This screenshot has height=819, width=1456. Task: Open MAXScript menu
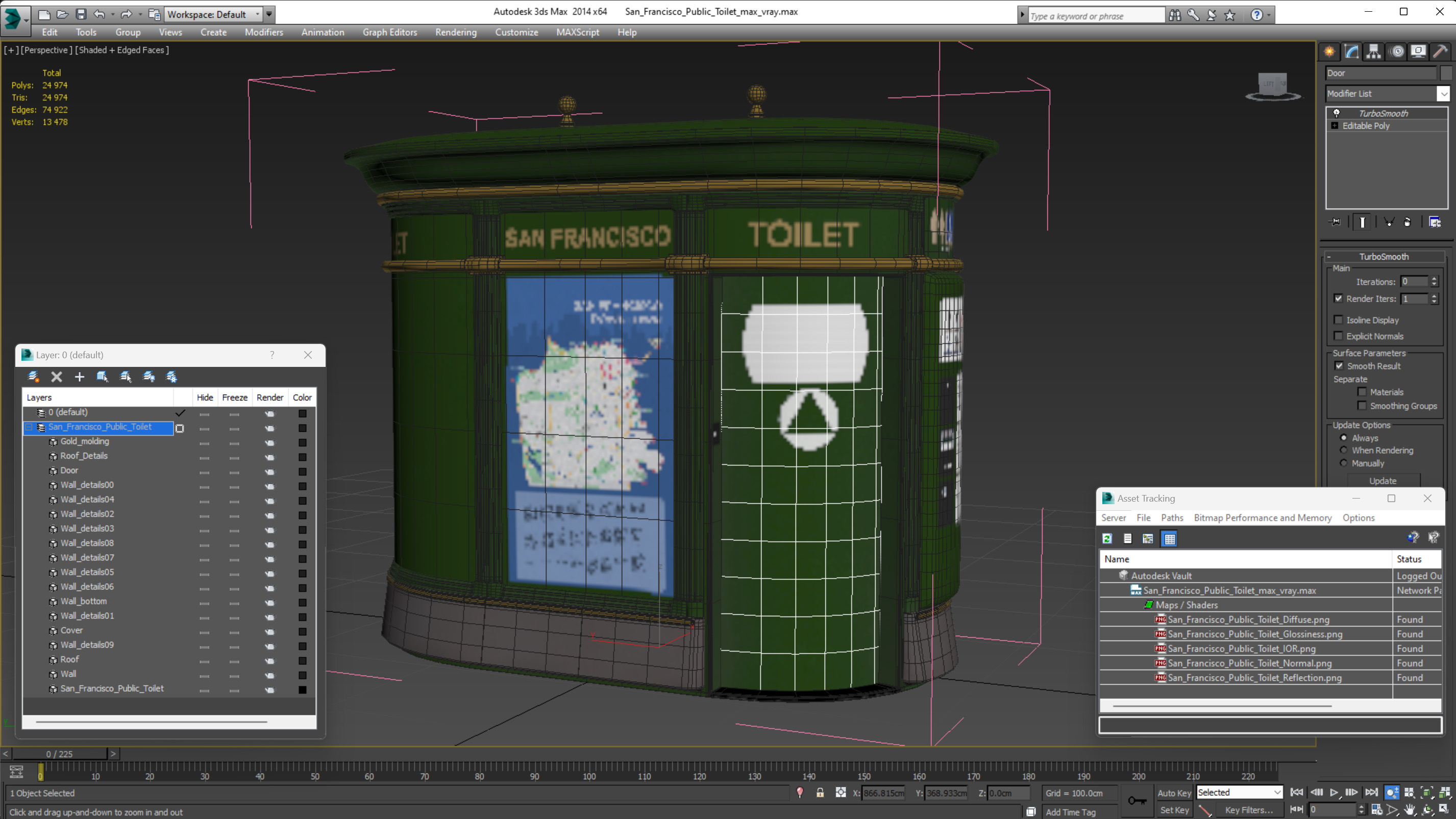577,32
